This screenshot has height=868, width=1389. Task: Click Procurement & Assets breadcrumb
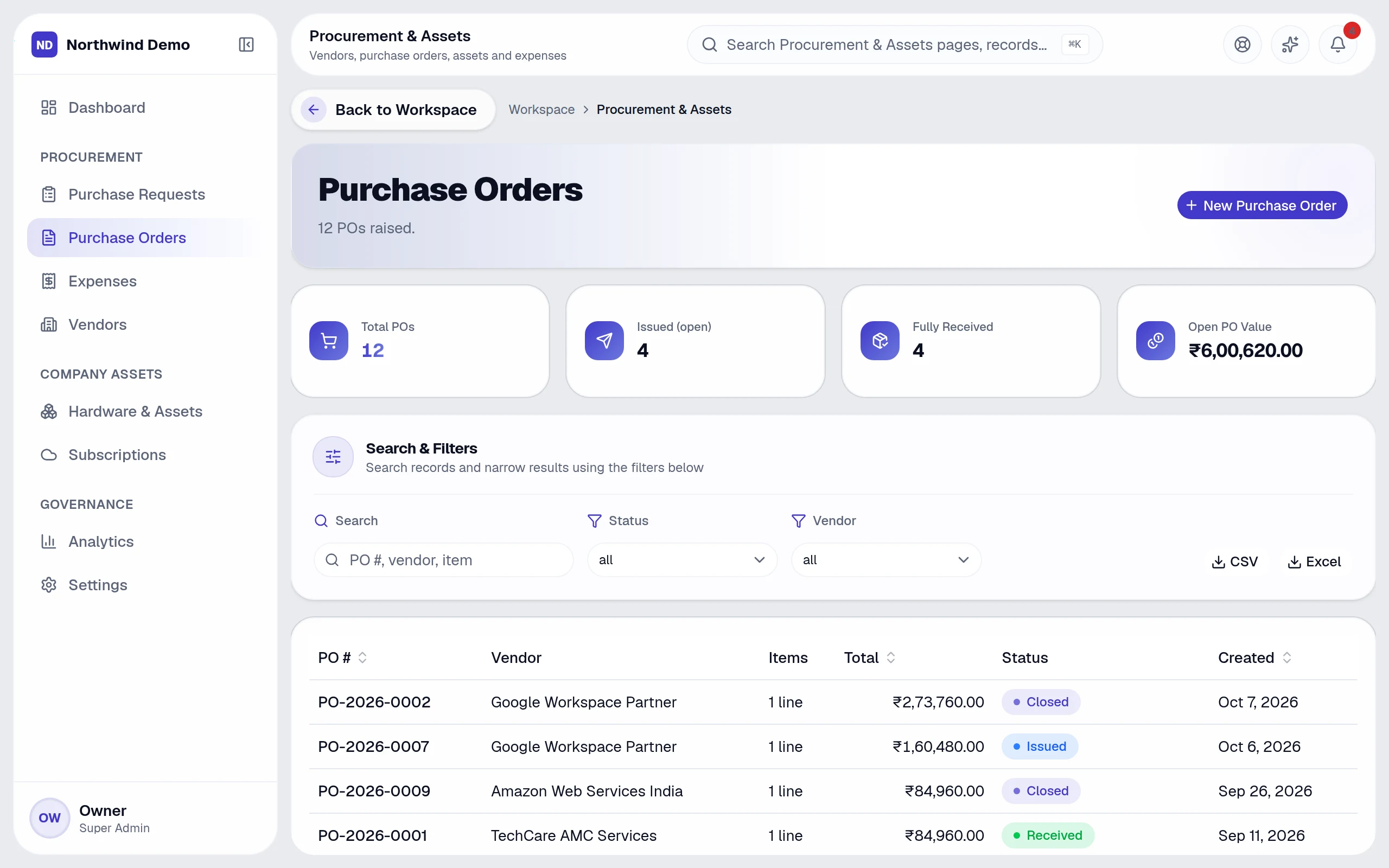point(664,110)
